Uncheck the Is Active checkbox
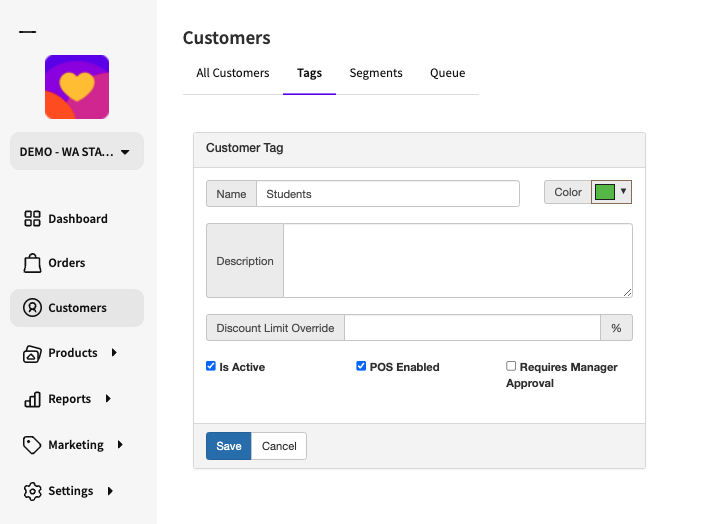 (x=211, y=366)
